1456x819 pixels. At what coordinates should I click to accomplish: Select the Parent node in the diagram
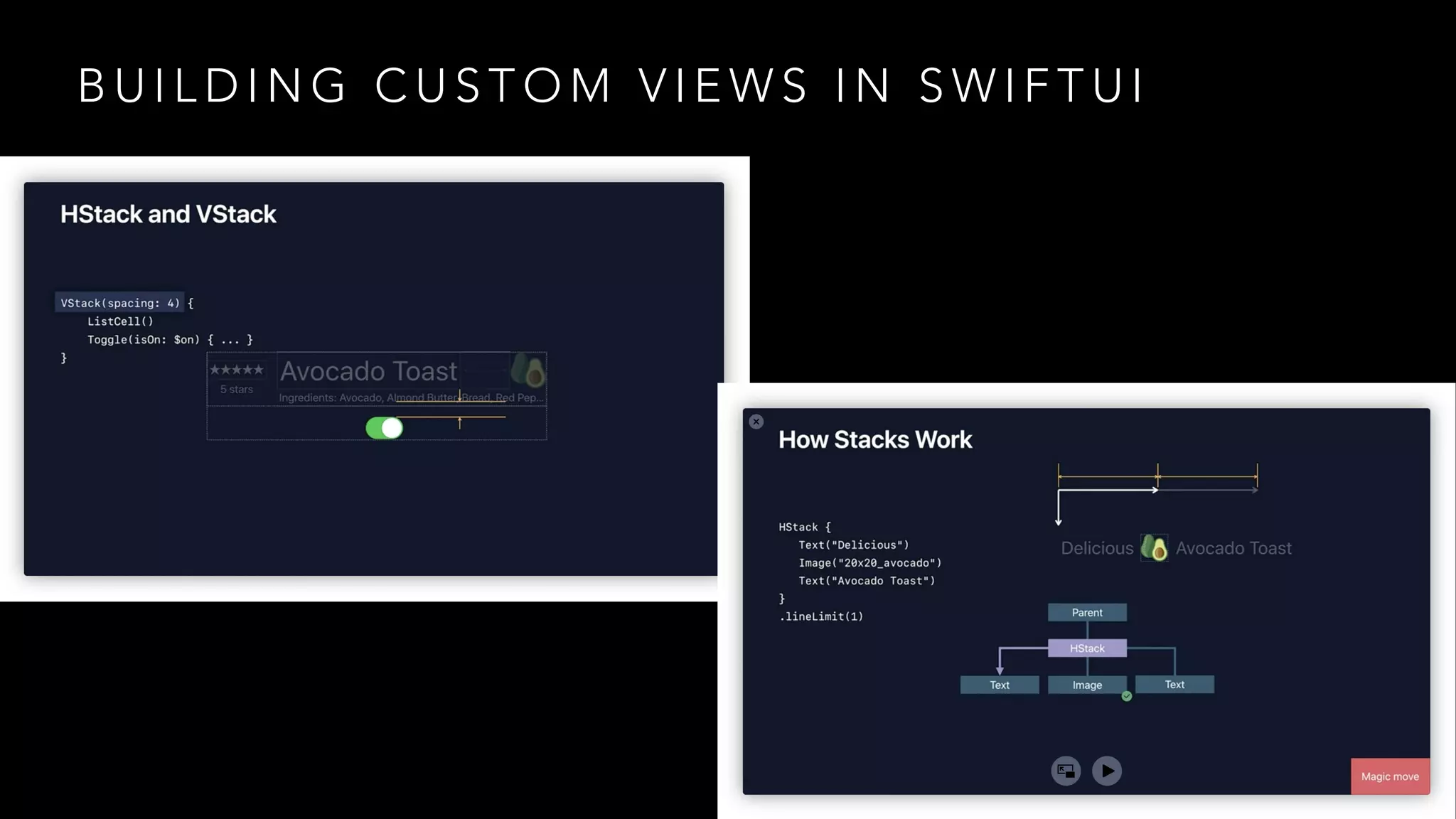coord(1087,613)
